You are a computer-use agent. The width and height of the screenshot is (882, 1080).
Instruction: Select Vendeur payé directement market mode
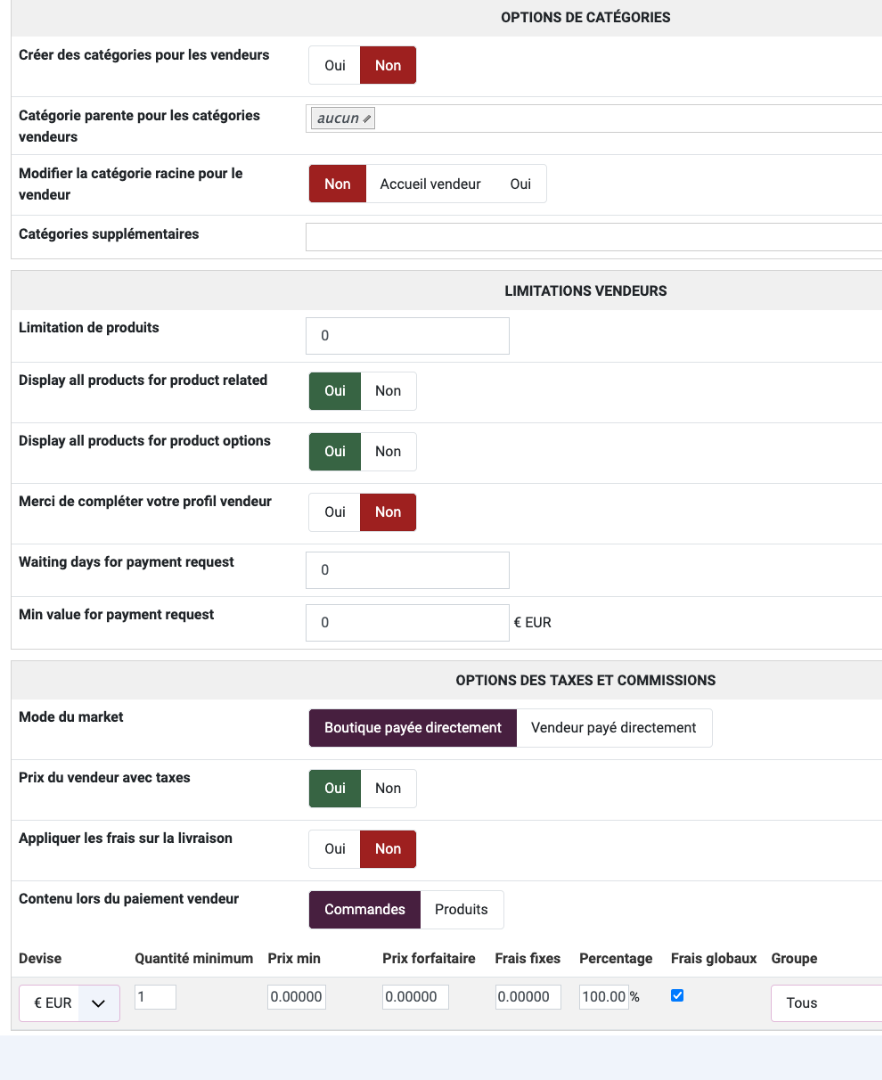(613, 728)
